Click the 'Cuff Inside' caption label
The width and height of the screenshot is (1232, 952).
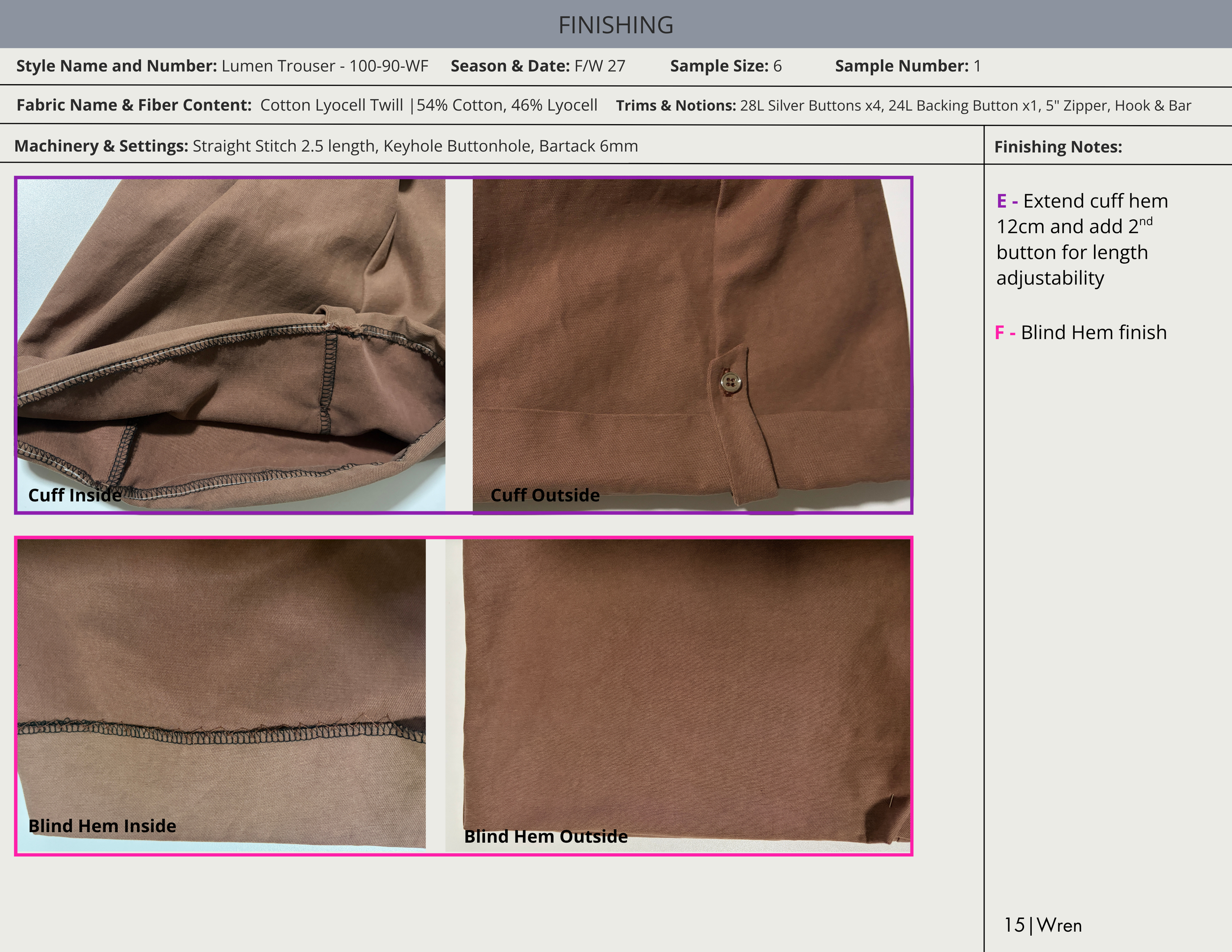(74, 495)
